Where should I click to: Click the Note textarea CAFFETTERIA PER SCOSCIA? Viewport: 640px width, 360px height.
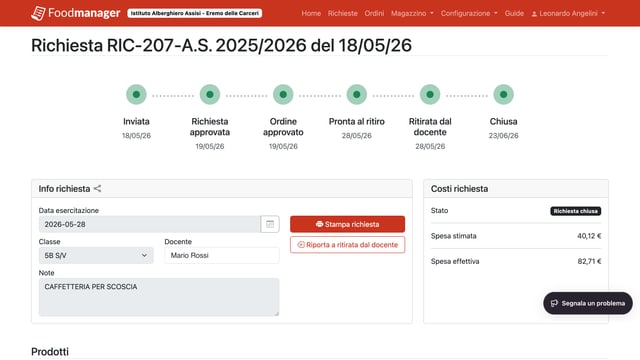click(x=159, y=297)
